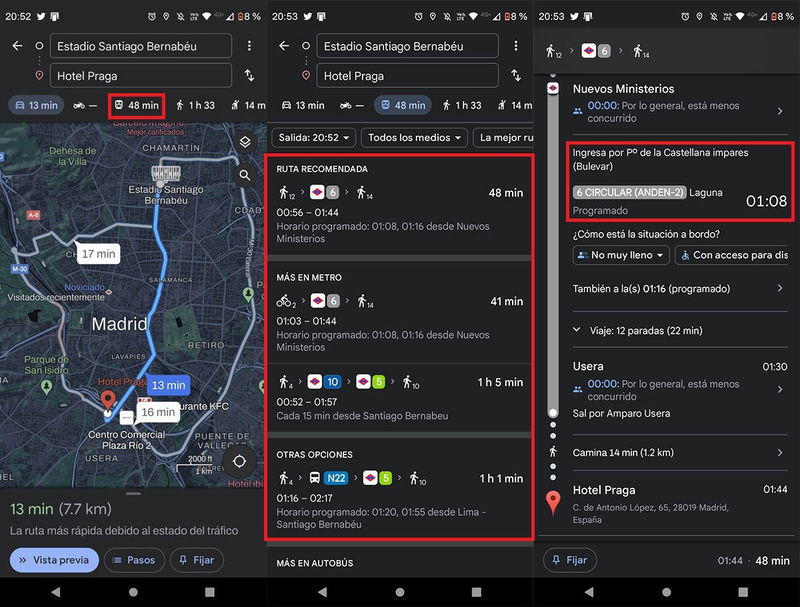800x607 pixels.
Task: Tap the back arrow to exit directions
Action: point(18,45)
